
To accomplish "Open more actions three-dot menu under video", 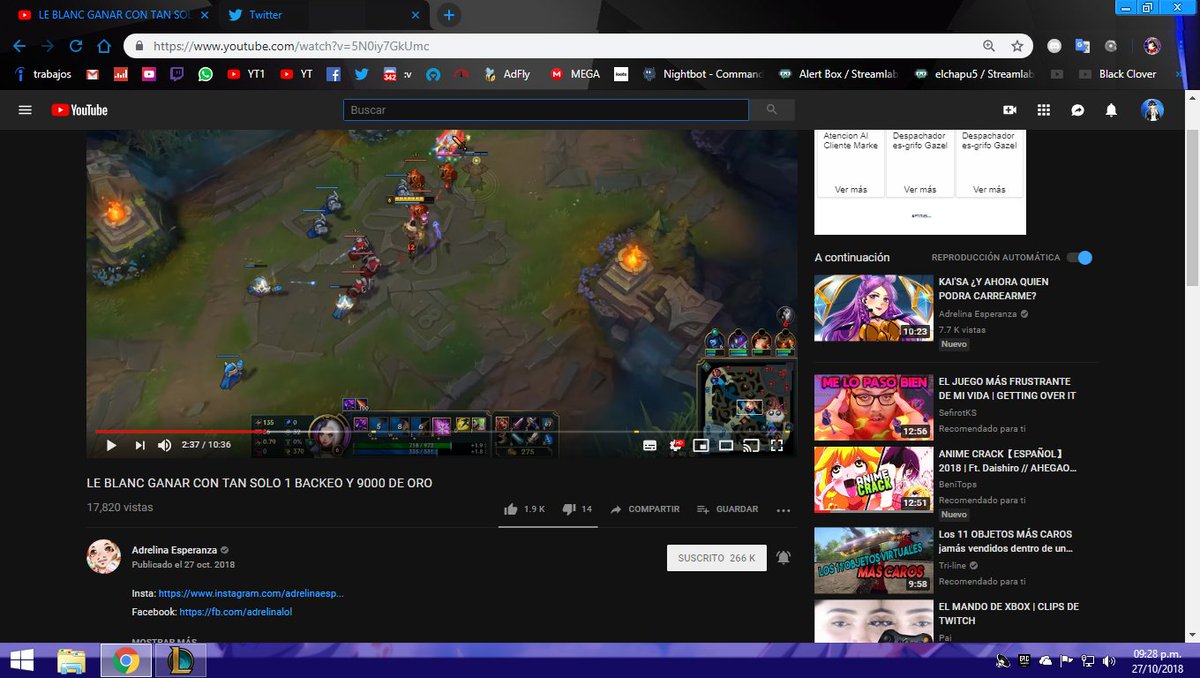I will pos(783,509).
